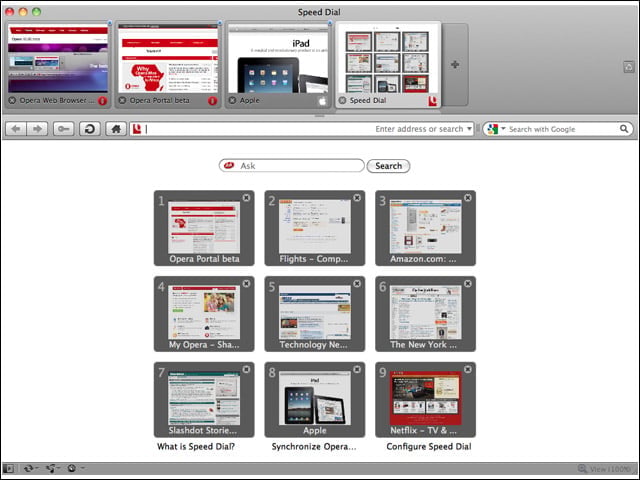Switch to the Apple iPad tab
Screen dimensions: 640x480
click(x=278, y=64)
